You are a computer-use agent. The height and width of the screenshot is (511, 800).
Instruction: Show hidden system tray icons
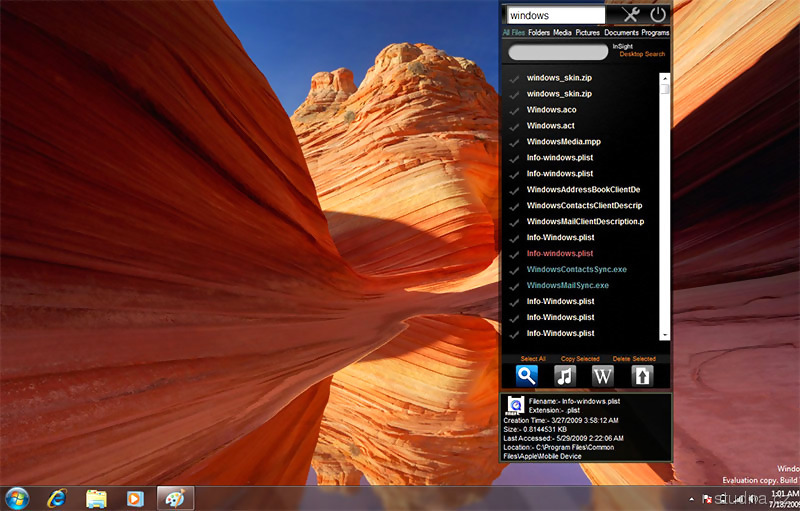[x=691, y=499]
